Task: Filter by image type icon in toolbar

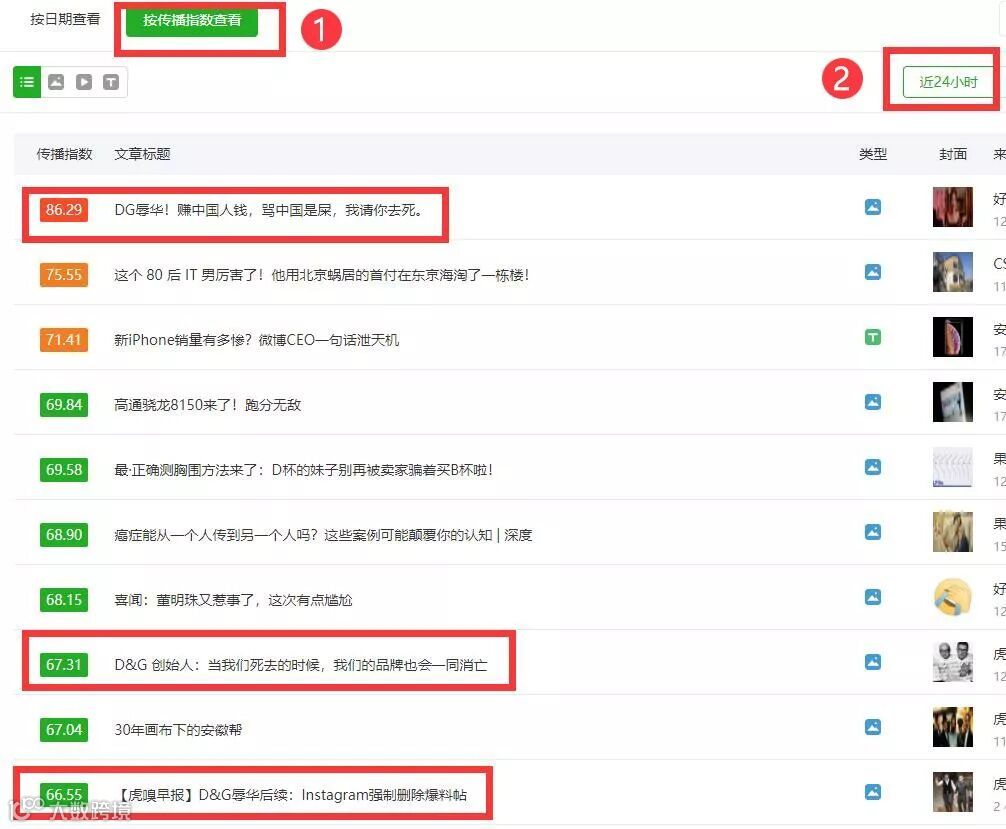Action: pyautogui.click(x=56, y=82)
